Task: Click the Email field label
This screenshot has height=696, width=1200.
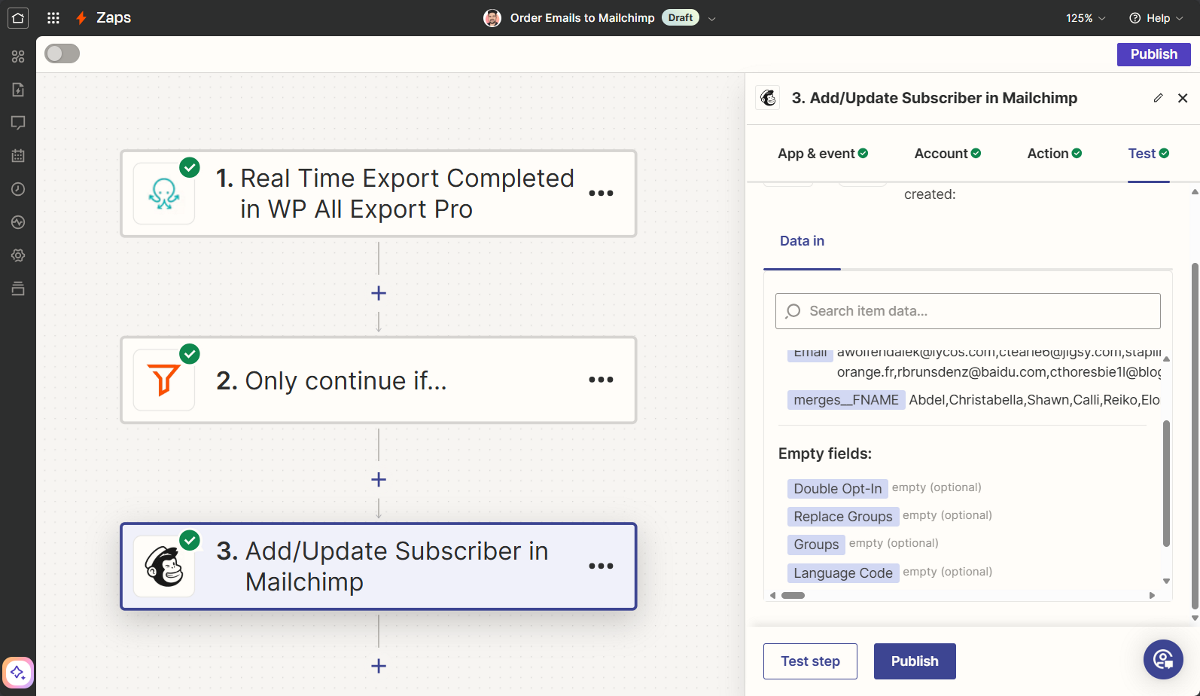Action: (x=810, y=353)
